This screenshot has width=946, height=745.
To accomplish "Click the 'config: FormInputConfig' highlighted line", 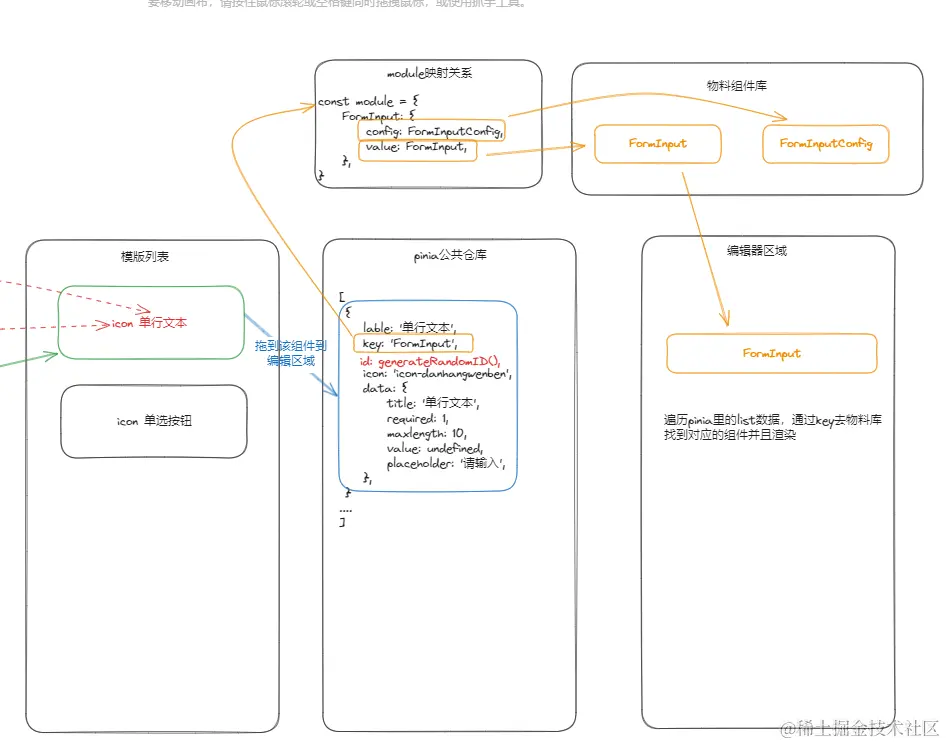I will click(x=431, y=131).
